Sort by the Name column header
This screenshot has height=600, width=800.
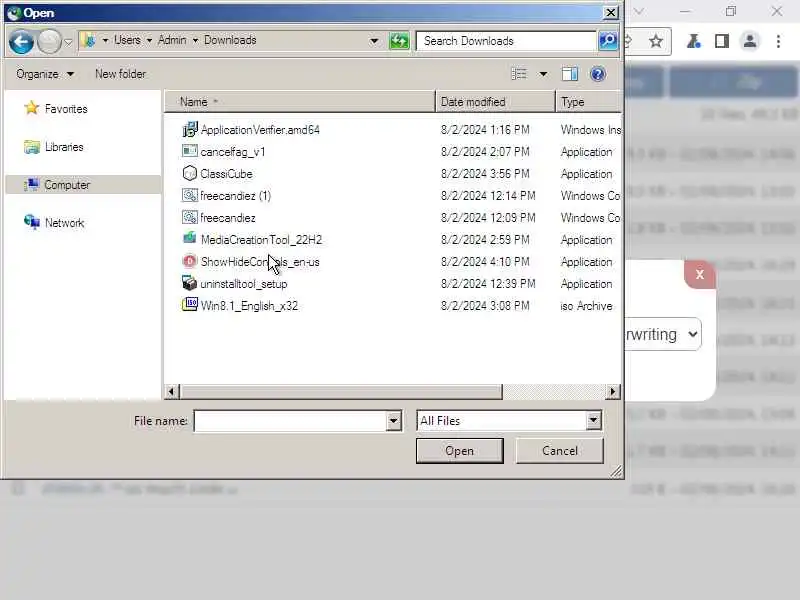point(300,102)
